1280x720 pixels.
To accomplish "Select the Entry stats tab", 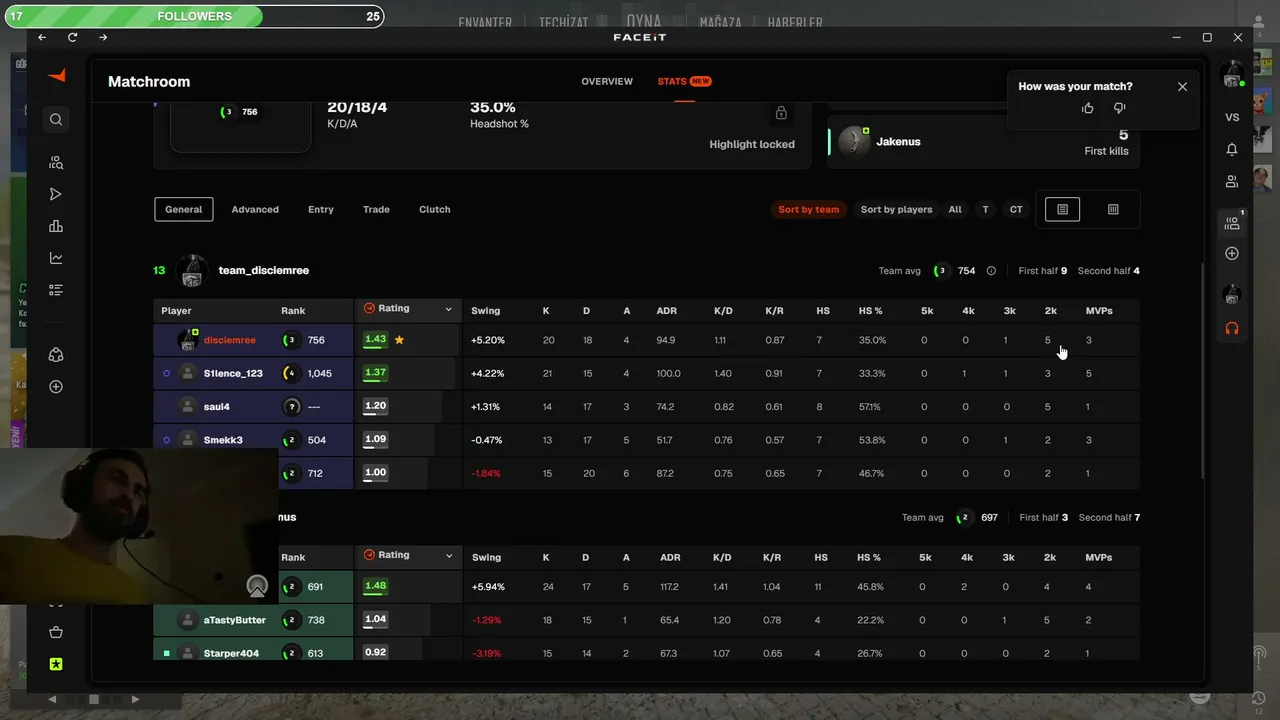I will pos(321,209).
